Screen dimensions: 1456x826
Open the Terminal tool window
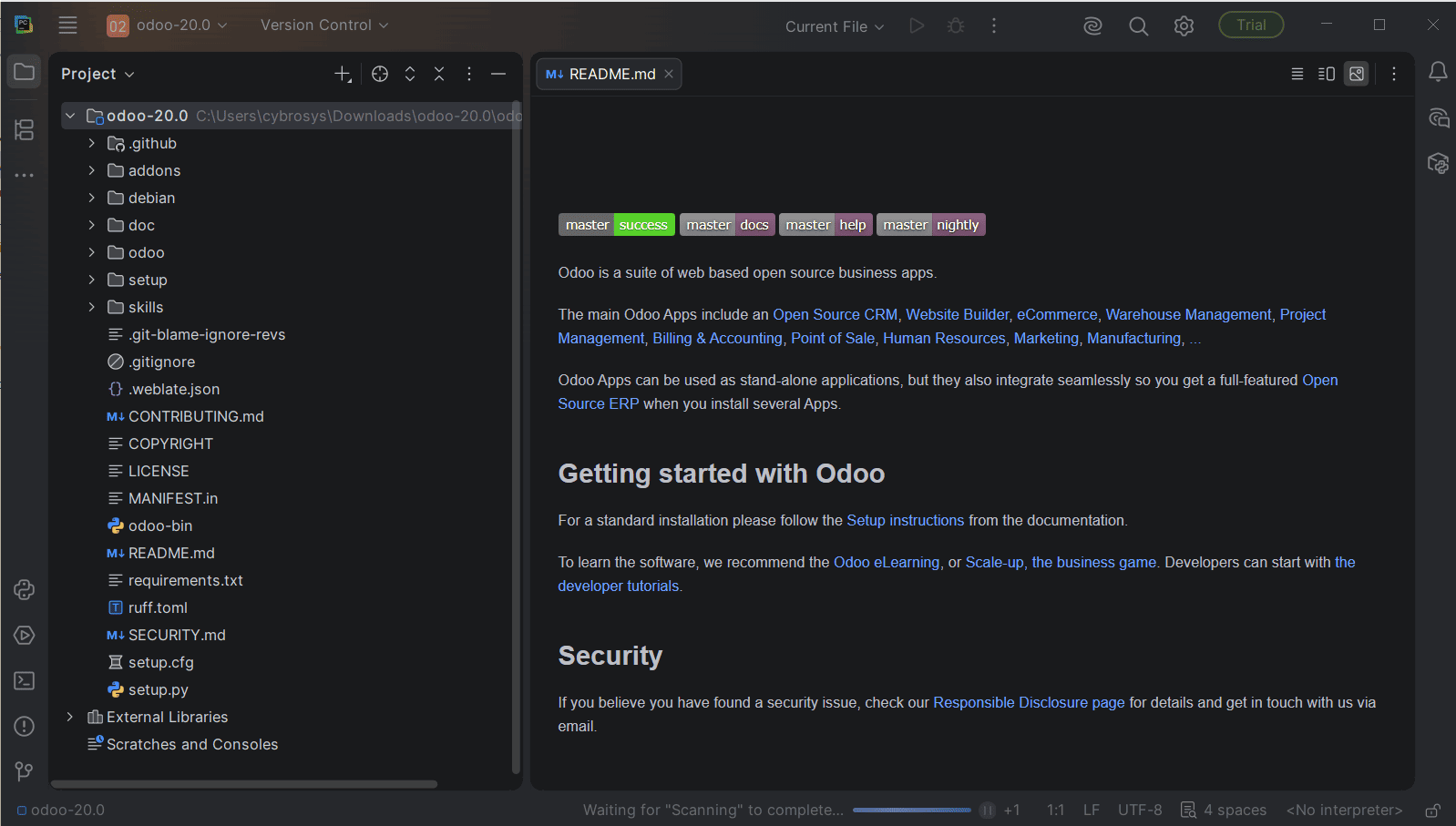coord(25,680)
